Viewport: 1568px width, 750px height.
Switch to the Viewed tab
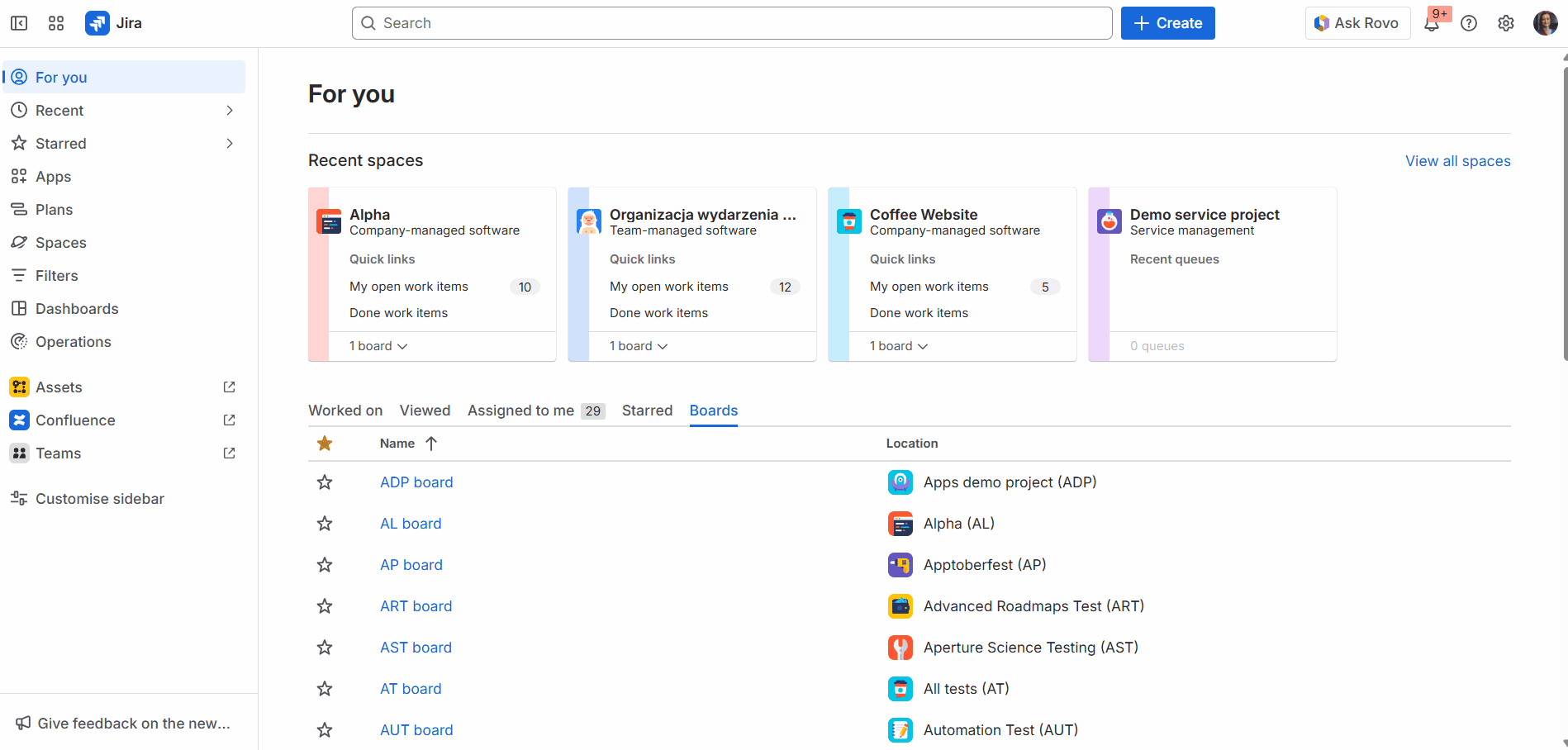coord(425,411)
